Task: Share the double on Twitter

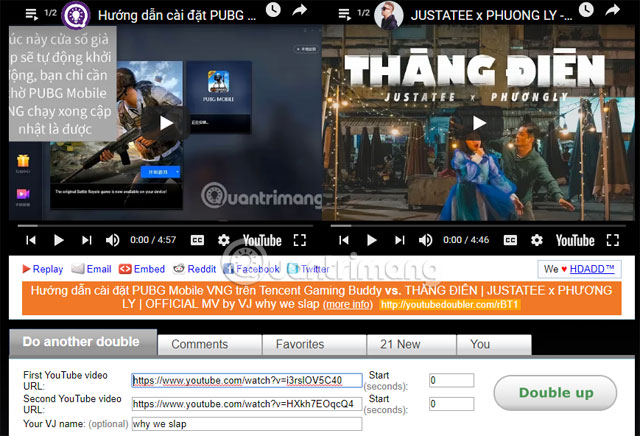Action: click(308, 269)
